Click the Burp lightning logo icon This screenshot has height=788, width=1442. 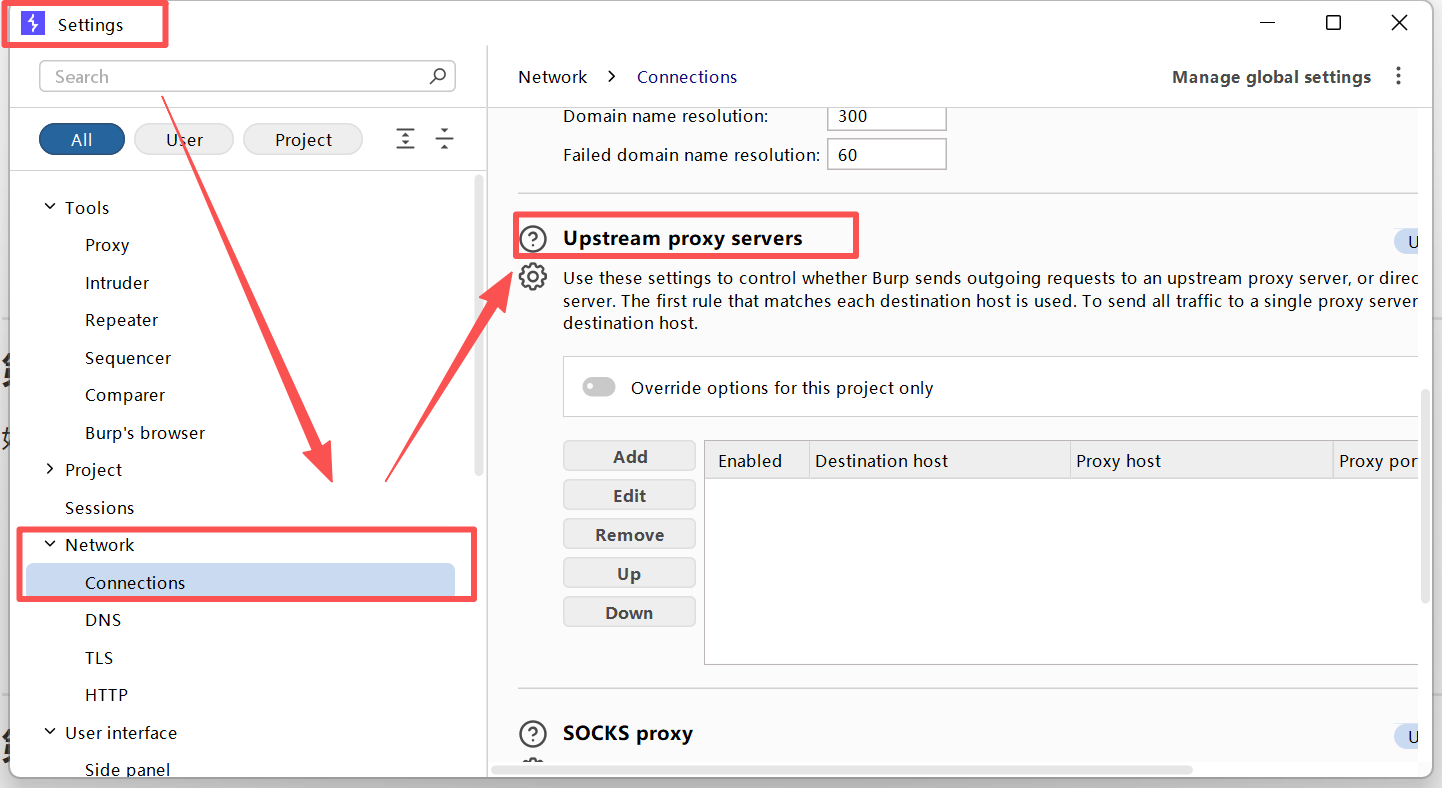(x=33, y=24)
